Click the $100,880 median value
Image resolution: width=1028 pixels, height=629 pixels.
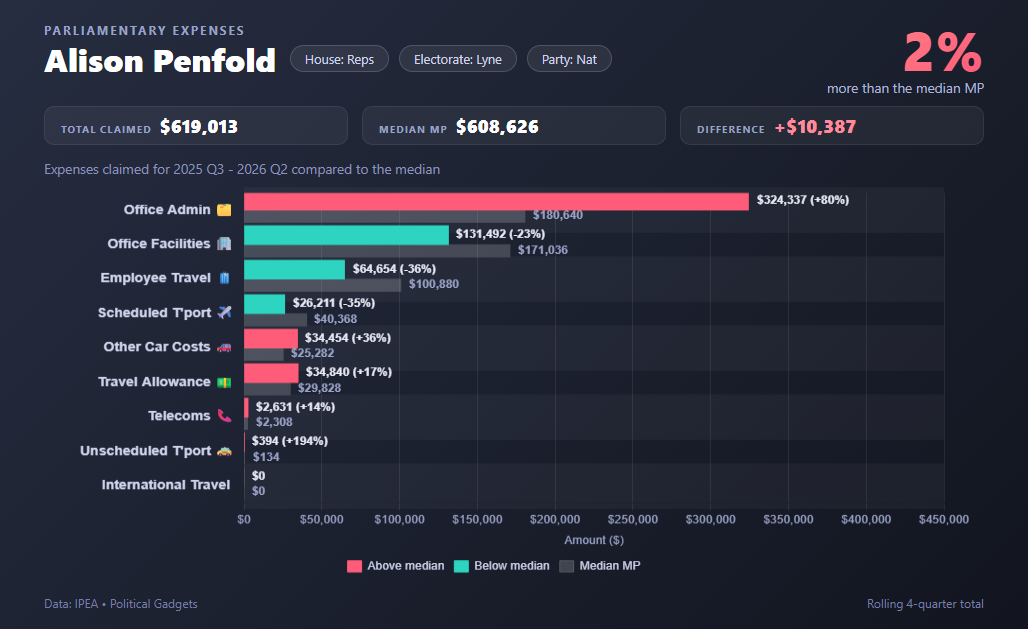(x=434, y=284)
